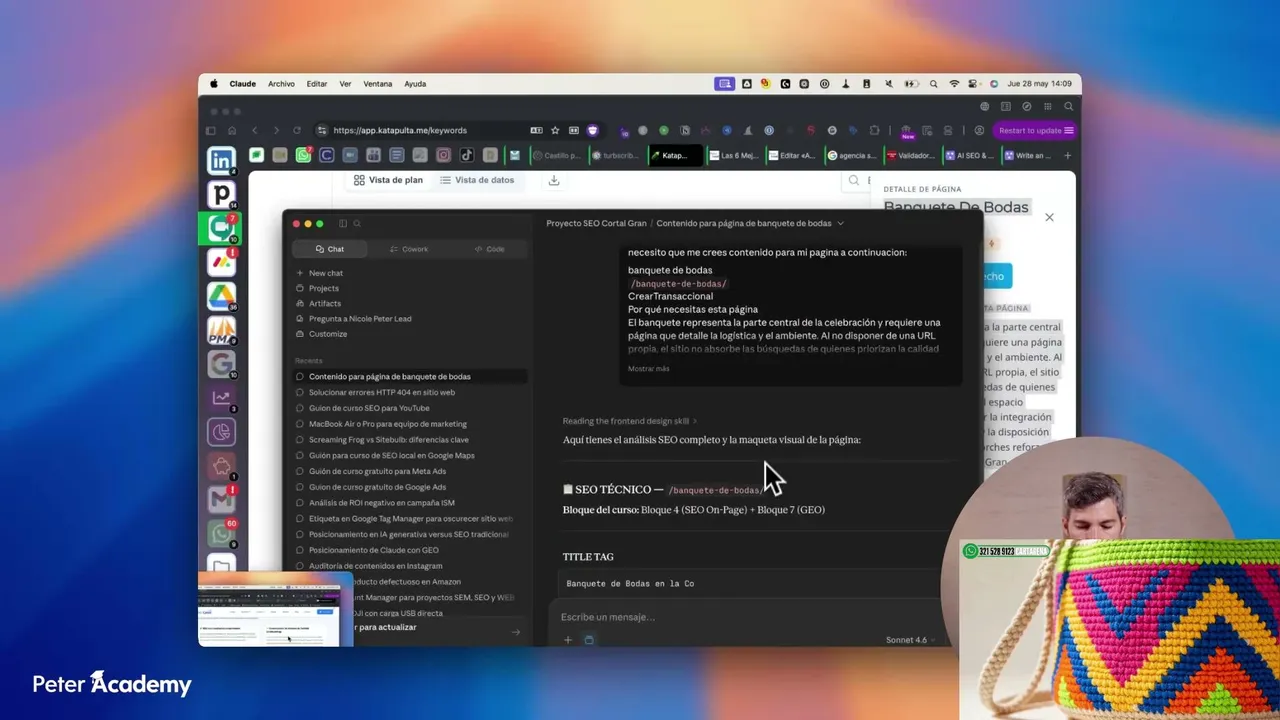Open chat Posicionamiento en IA generativa versus SEO
Screen dimensions: 1280x720
tap(410, 534)
